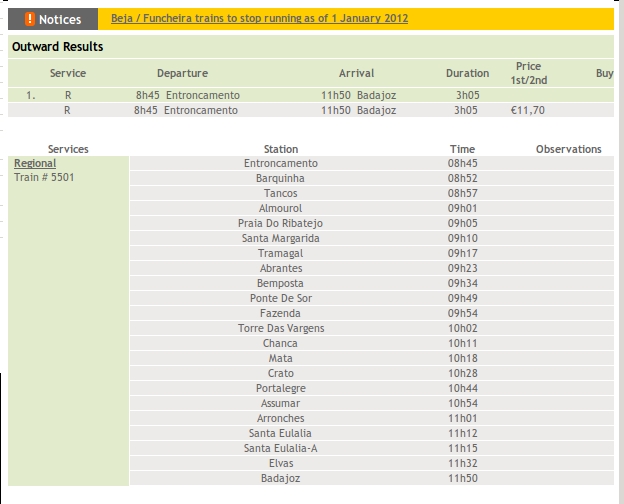Open the Regional service link
This screenshot has height=504, width=624.
point(35,163)
